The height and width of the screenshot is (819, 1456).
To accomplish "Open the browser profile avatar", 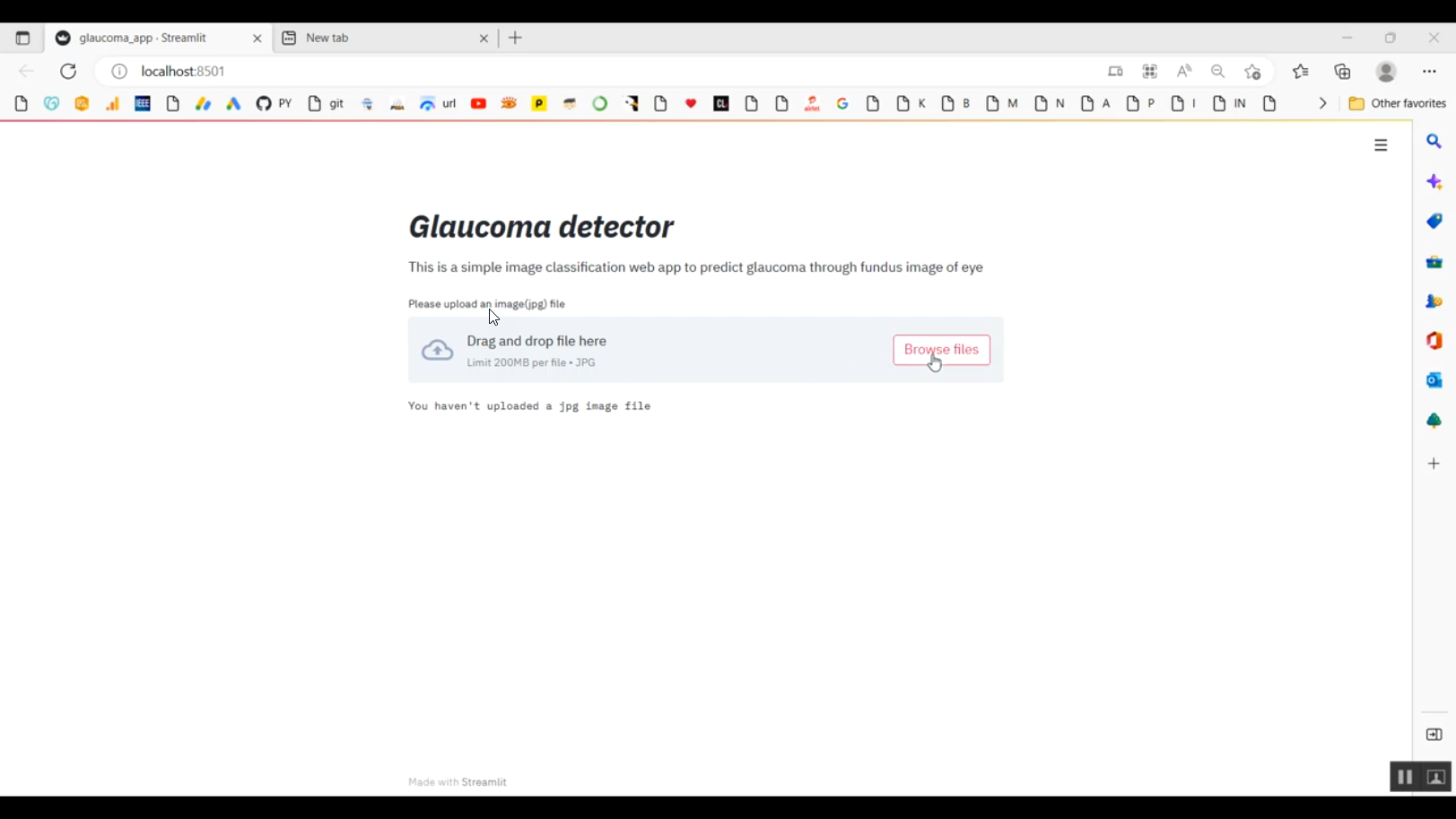I will pos(1386,71).
